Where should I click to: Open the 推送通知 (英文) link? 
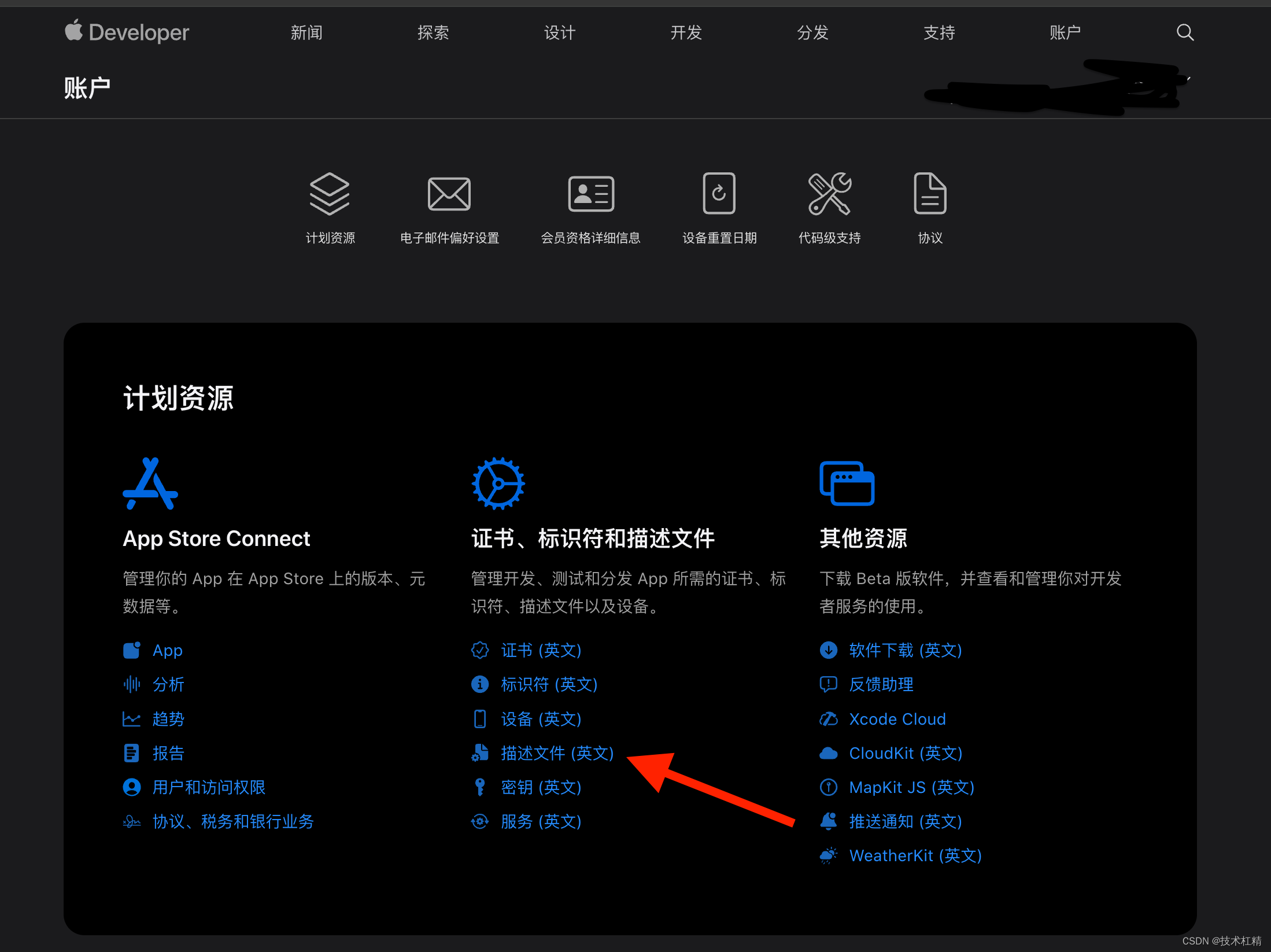pyautogui.click(x=906, y=821)
